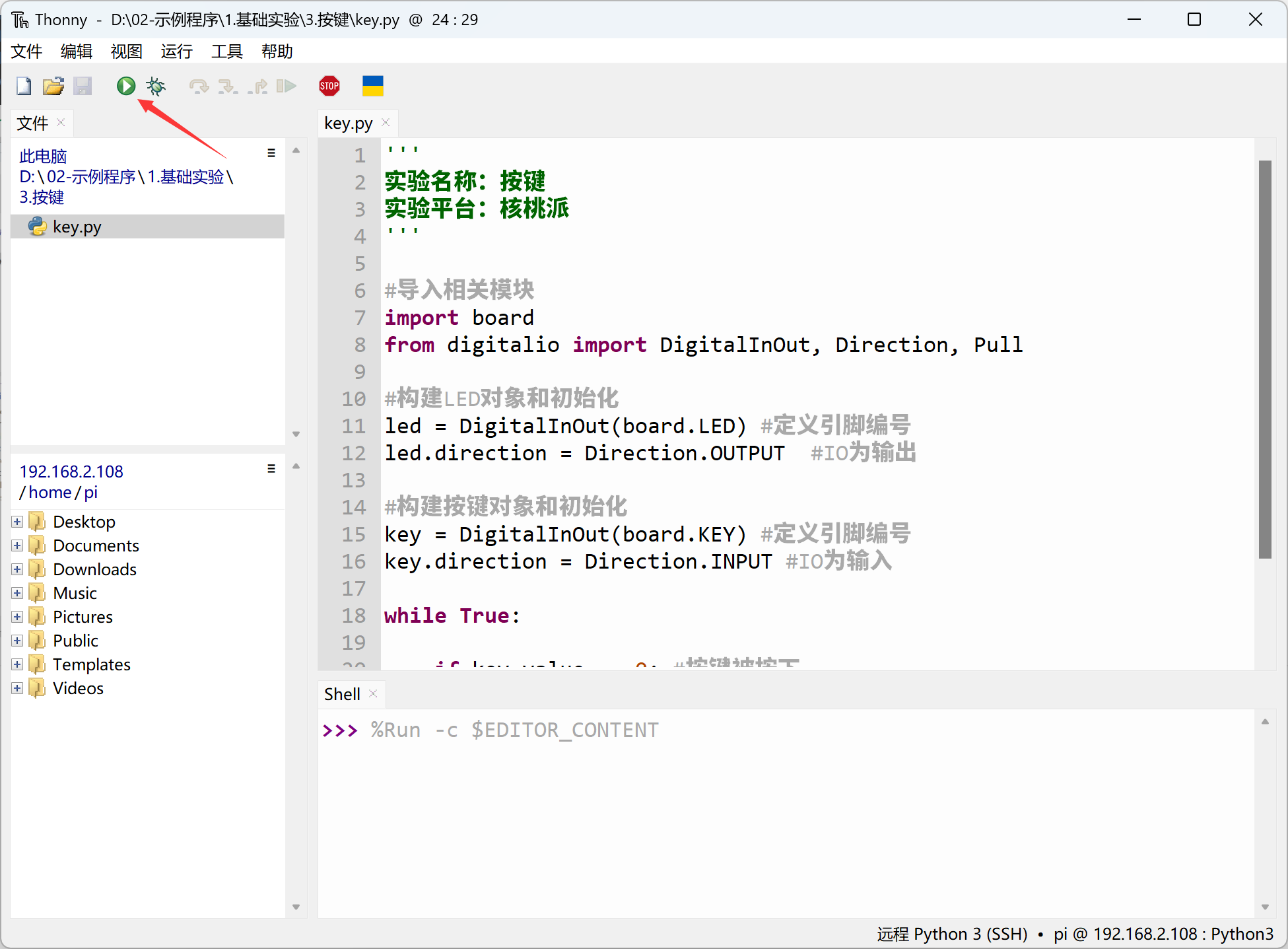Screen dimensions: 1288x949
Task: Click the Step over debug icon
Action: [x=199, y=86]
